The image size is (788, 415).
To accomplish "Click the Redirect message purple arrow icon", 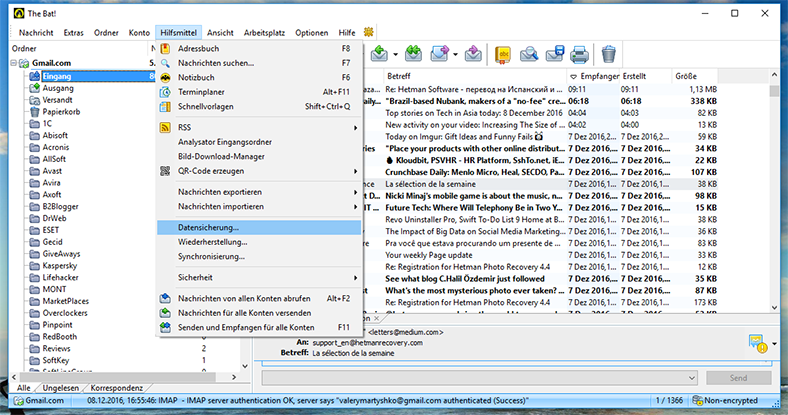I will pos(473,54).
